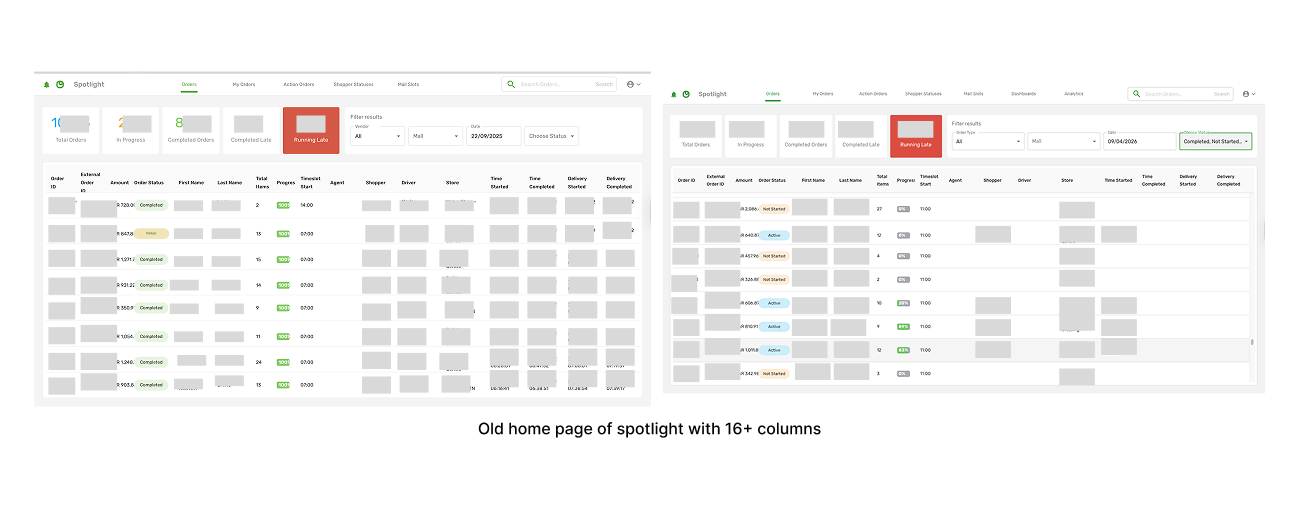
Task: Expand the Order Type dropdown
Action: [988, 142]
